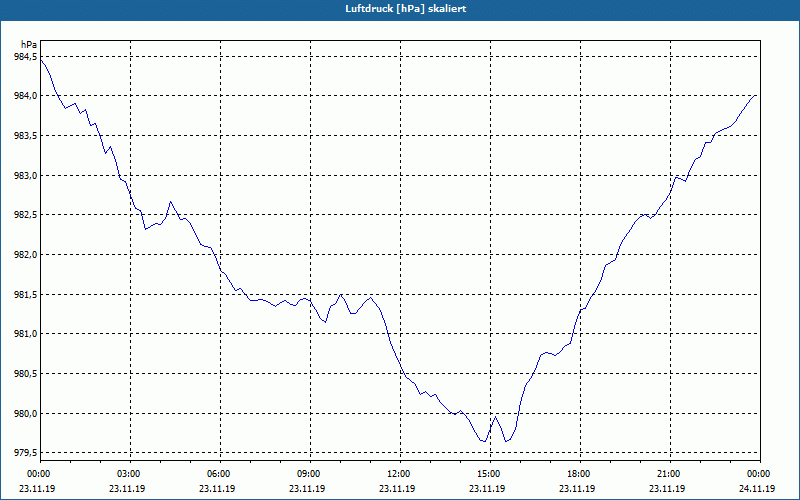Click the '24.11.19' date label
The image size is (800, 500).
pos(757,488)
